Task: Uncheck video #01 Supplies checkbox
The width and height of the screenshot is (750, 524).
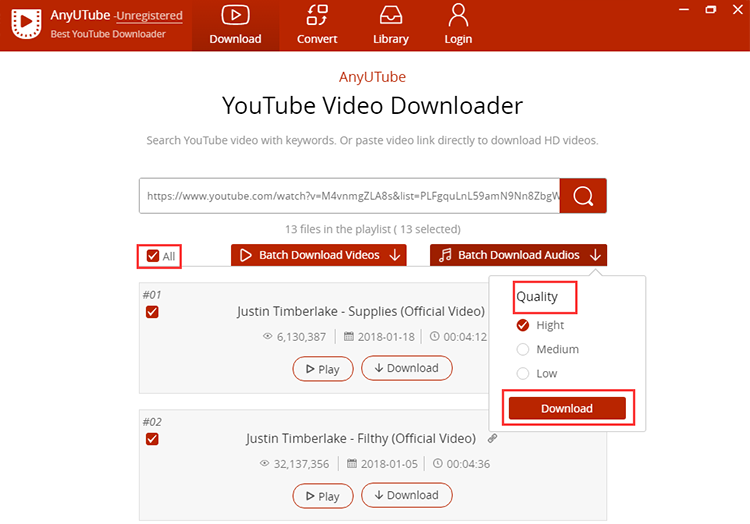Action: coord(152,312)
